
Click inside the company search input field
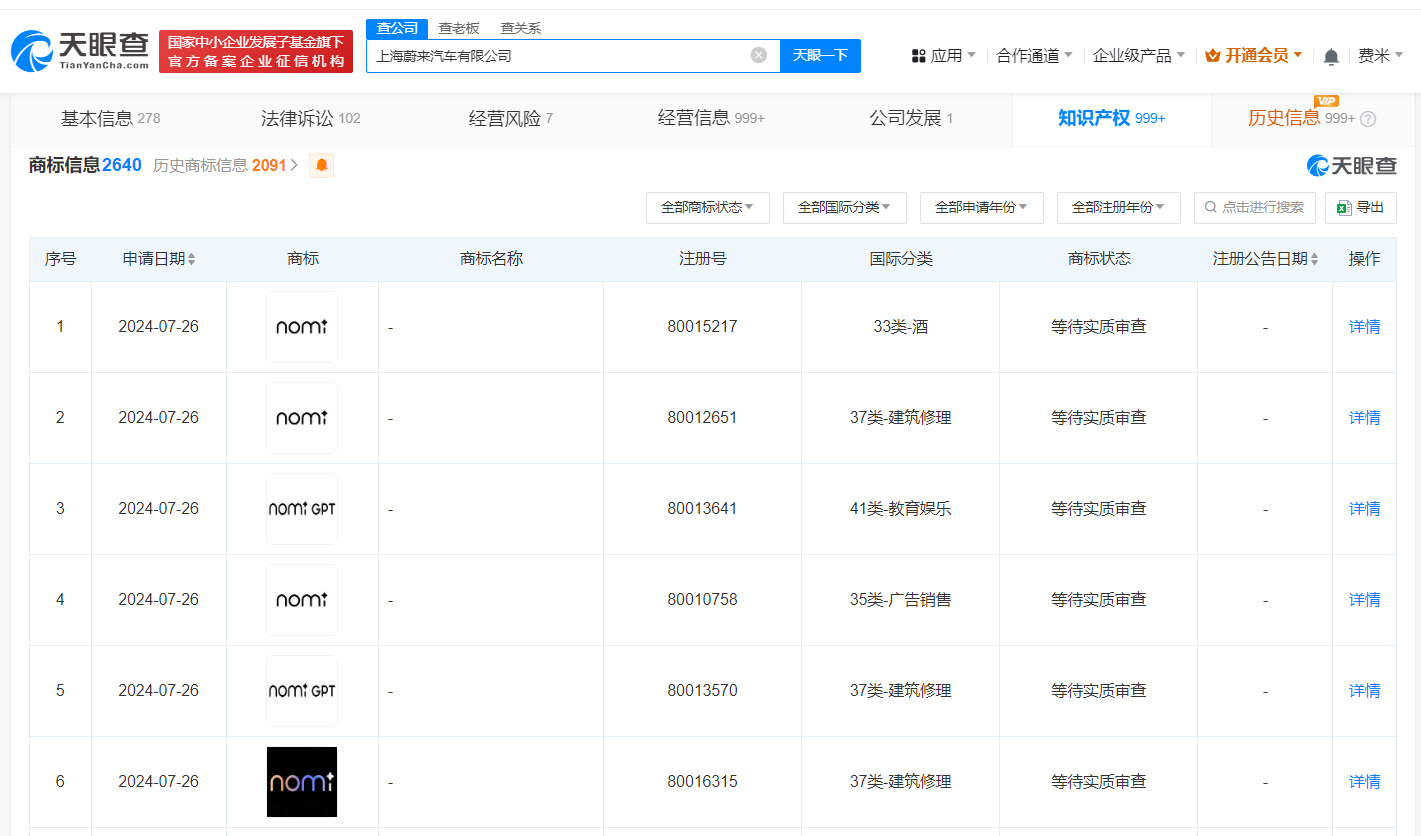(560, 55)
